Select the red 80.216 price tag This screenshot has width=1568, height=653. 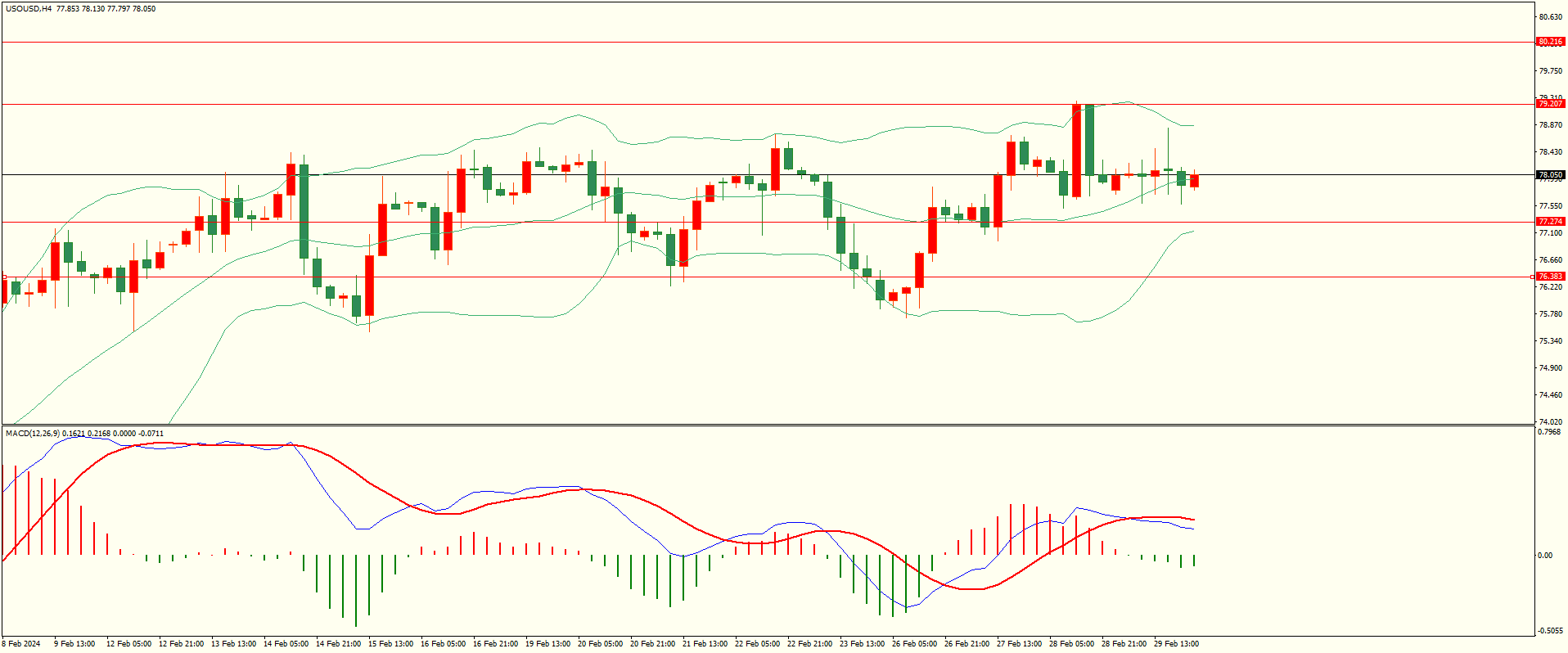pos(1551,42)
